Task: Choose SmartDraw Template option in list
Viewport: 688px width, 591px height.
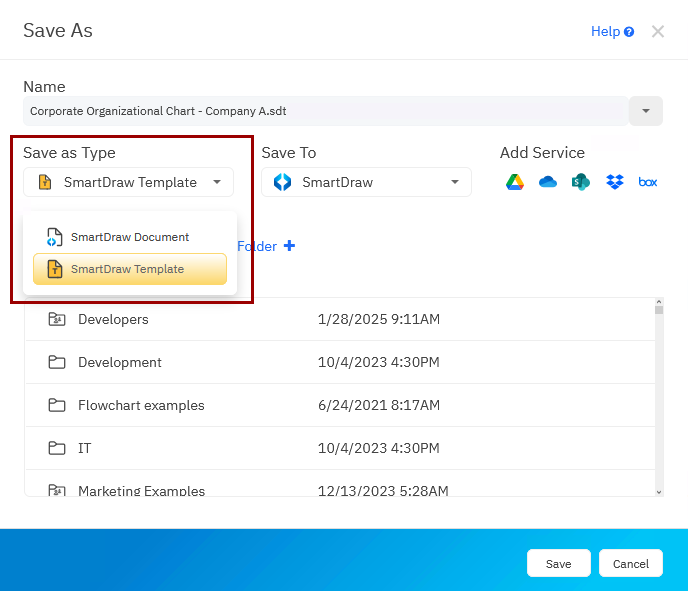Action: (129, 269)
